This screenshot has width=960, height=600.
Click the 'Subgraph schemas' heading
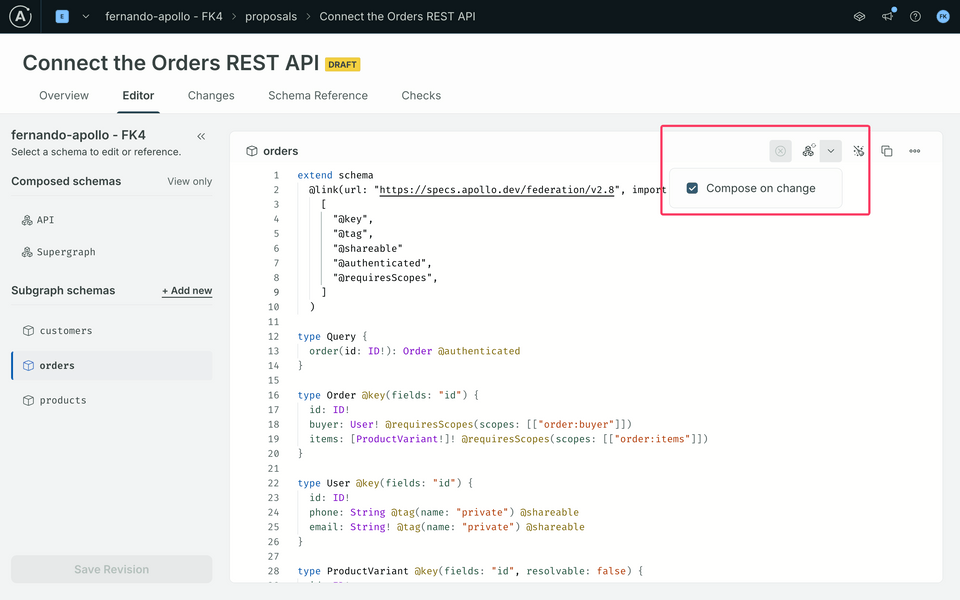pos(63,290)
